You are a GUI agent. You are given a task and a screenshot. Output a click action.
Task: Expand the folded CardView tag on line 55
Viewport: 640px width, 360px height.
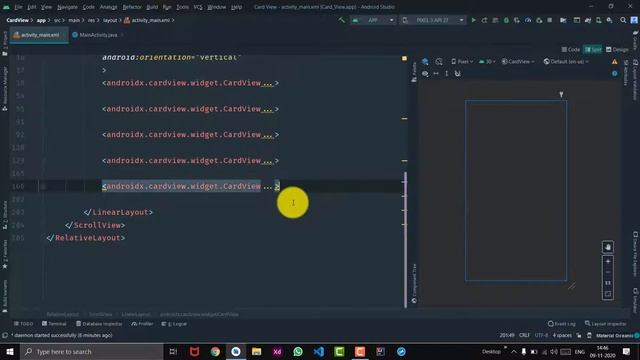(267, 109)
